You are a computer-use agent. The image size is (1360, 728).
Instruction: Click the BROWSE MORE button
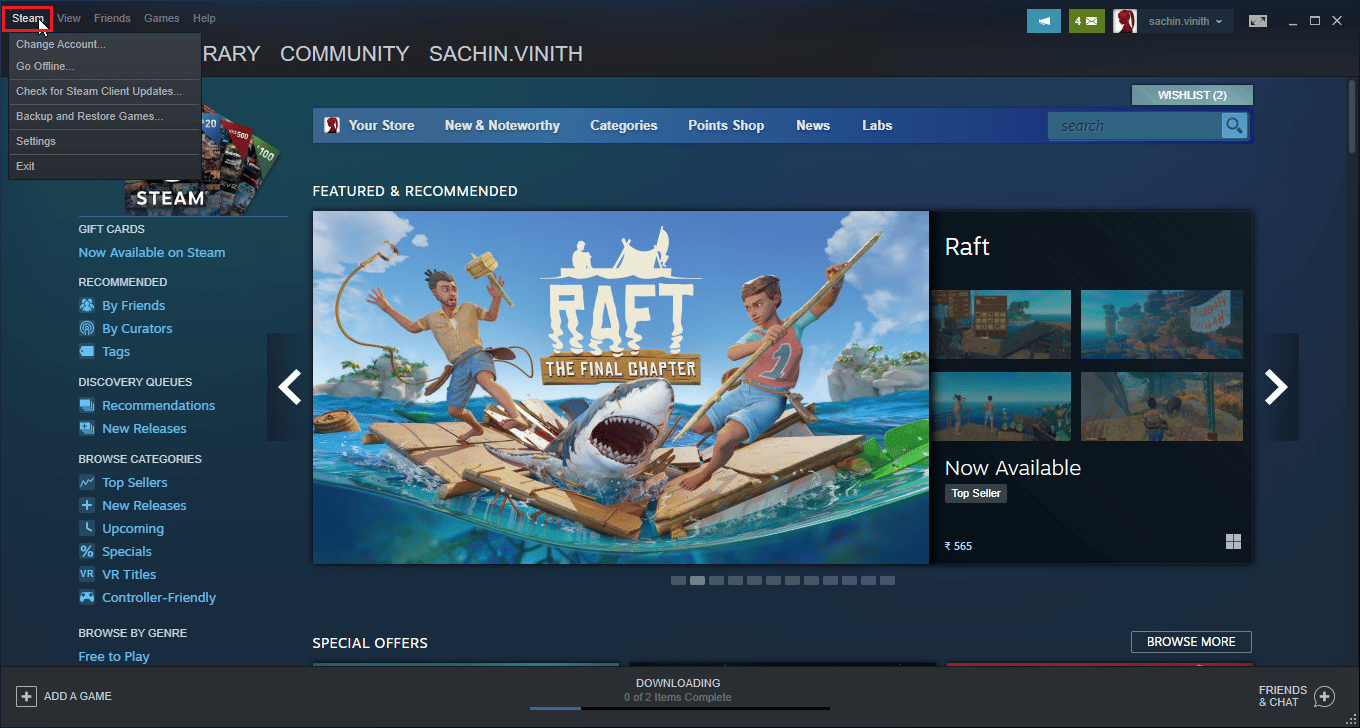point(1191,642)
